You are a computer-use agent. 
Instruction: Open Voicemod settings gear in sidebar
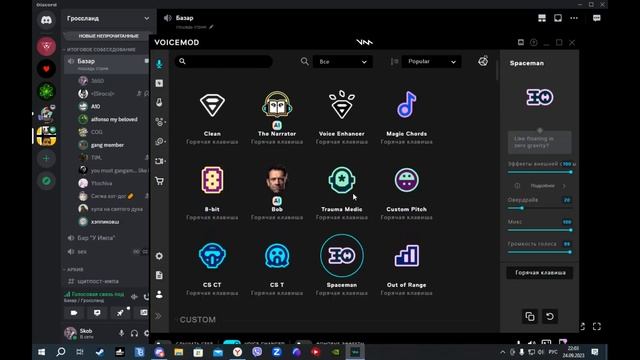click(x=159, y=256)
